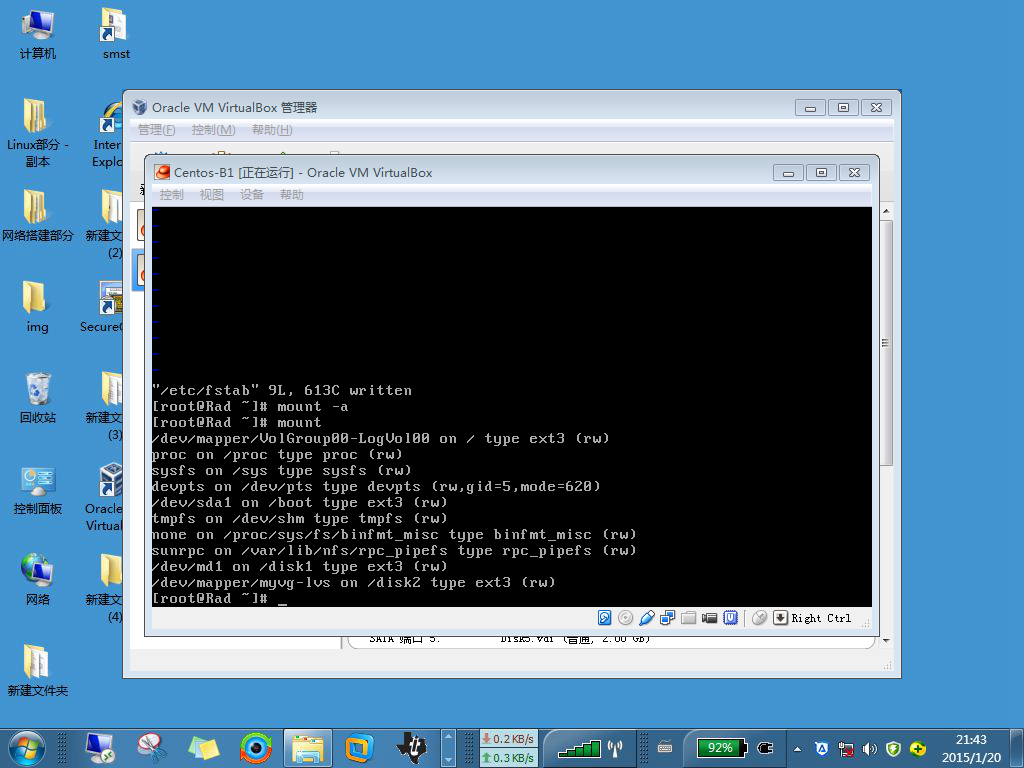Viewport: 1024px width, 768px height.
Task: Click the 92% battery indicator
Action: coord(722,748)
